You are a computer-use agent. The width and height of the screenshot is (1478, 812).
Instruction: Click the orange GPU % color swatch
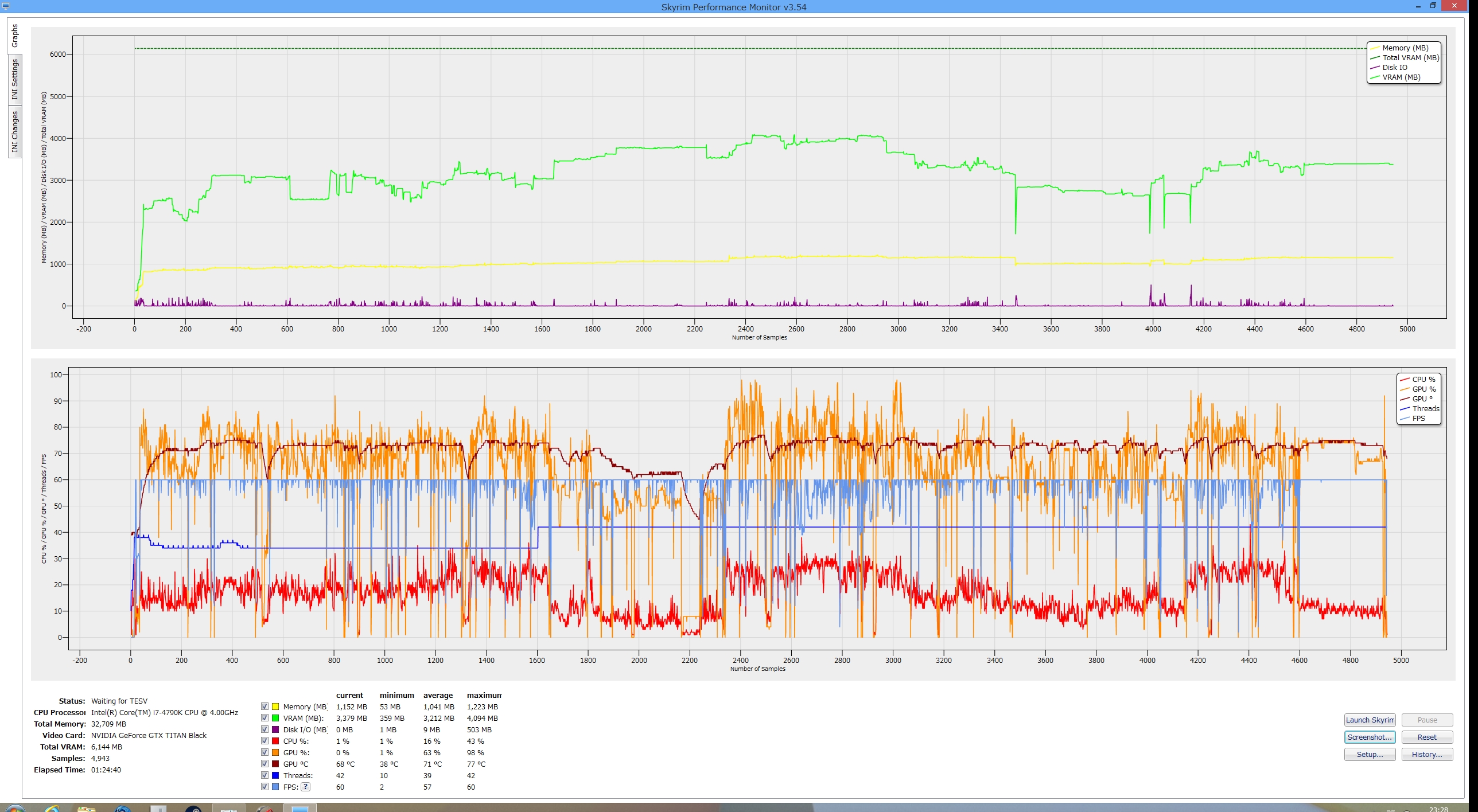275,752
